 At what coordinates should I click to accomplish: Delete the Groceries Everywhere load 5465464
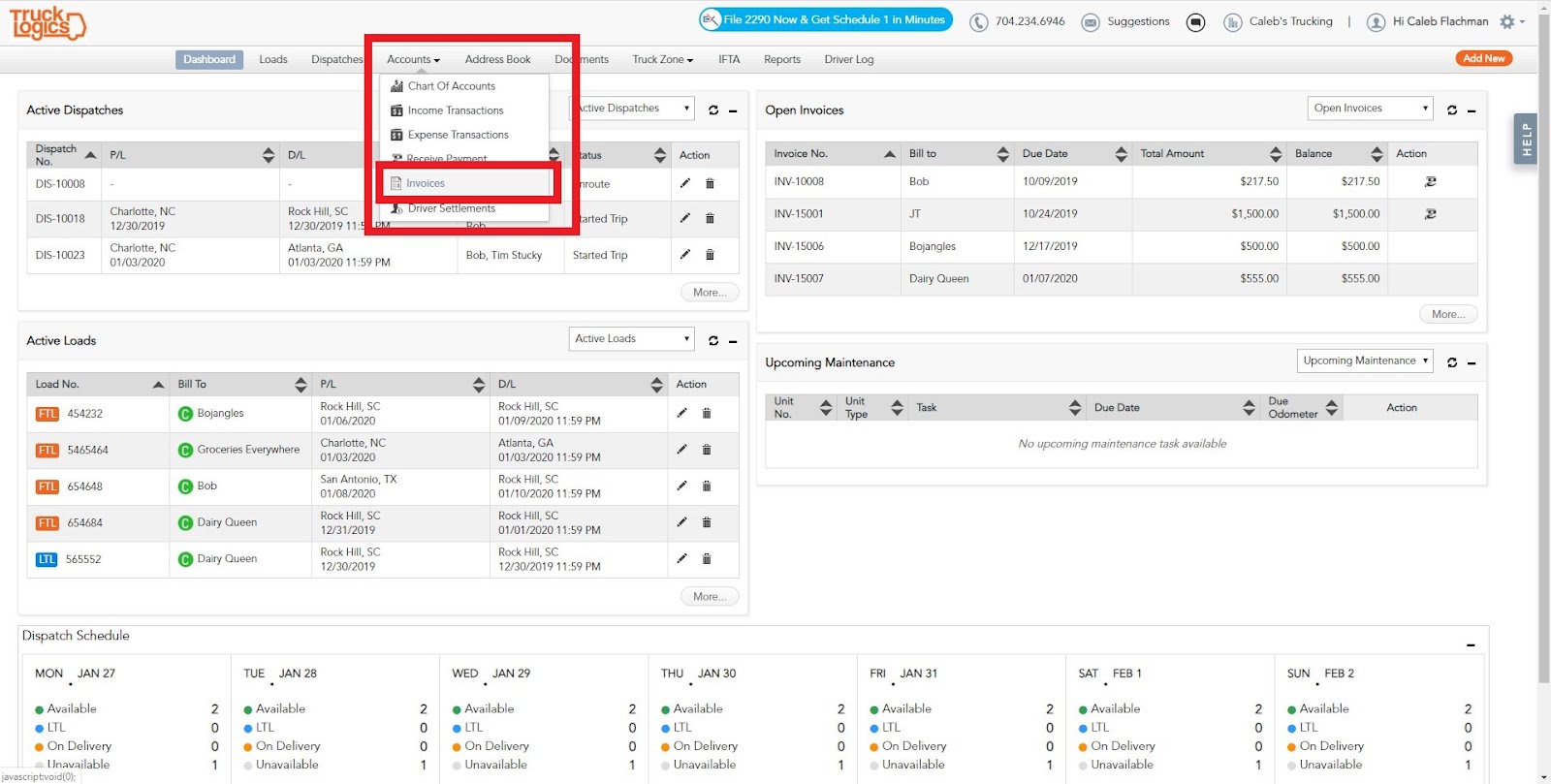coord(707,450)
